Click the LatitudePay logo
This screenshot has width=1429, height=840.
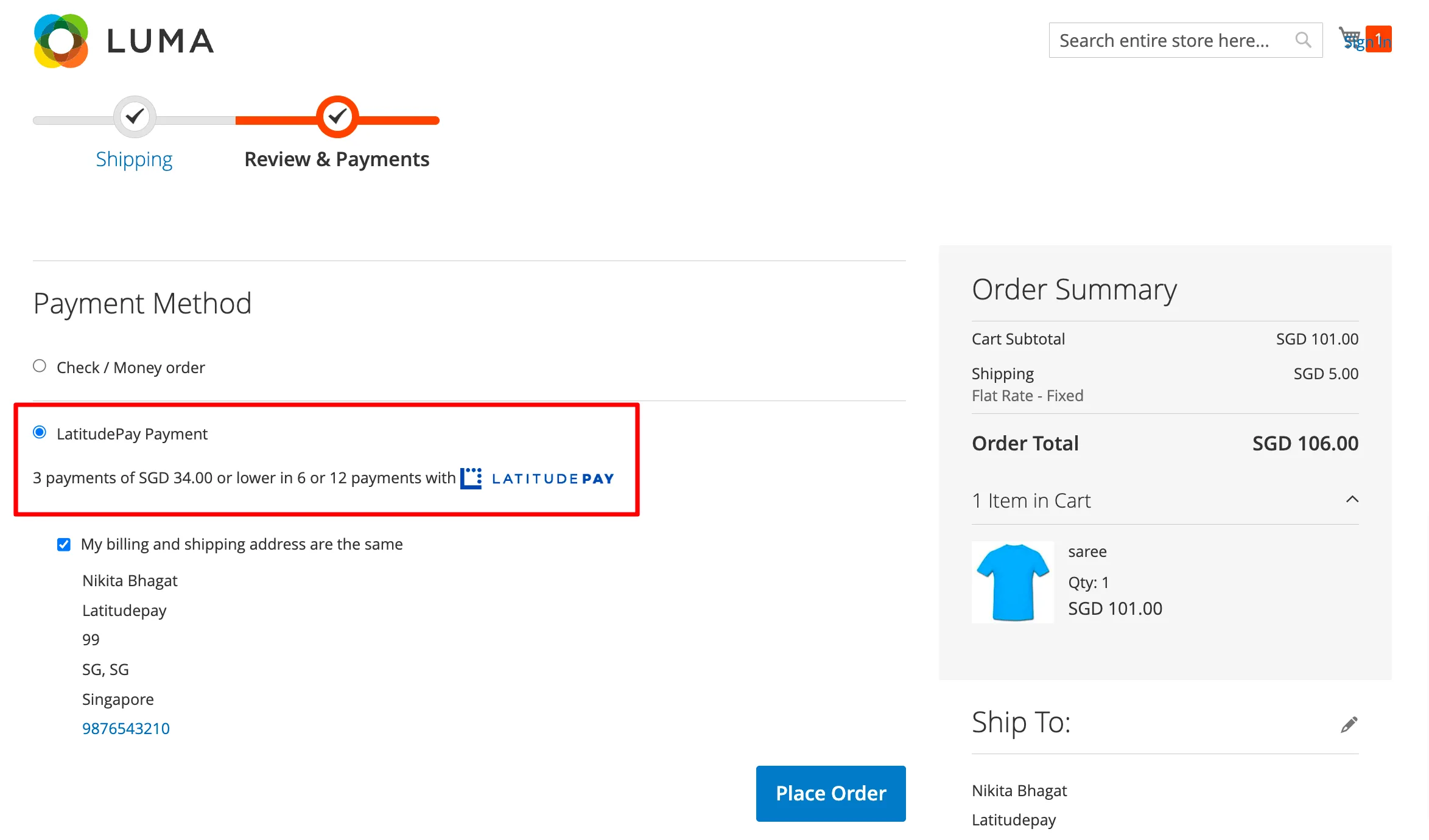tap(537, 478)
